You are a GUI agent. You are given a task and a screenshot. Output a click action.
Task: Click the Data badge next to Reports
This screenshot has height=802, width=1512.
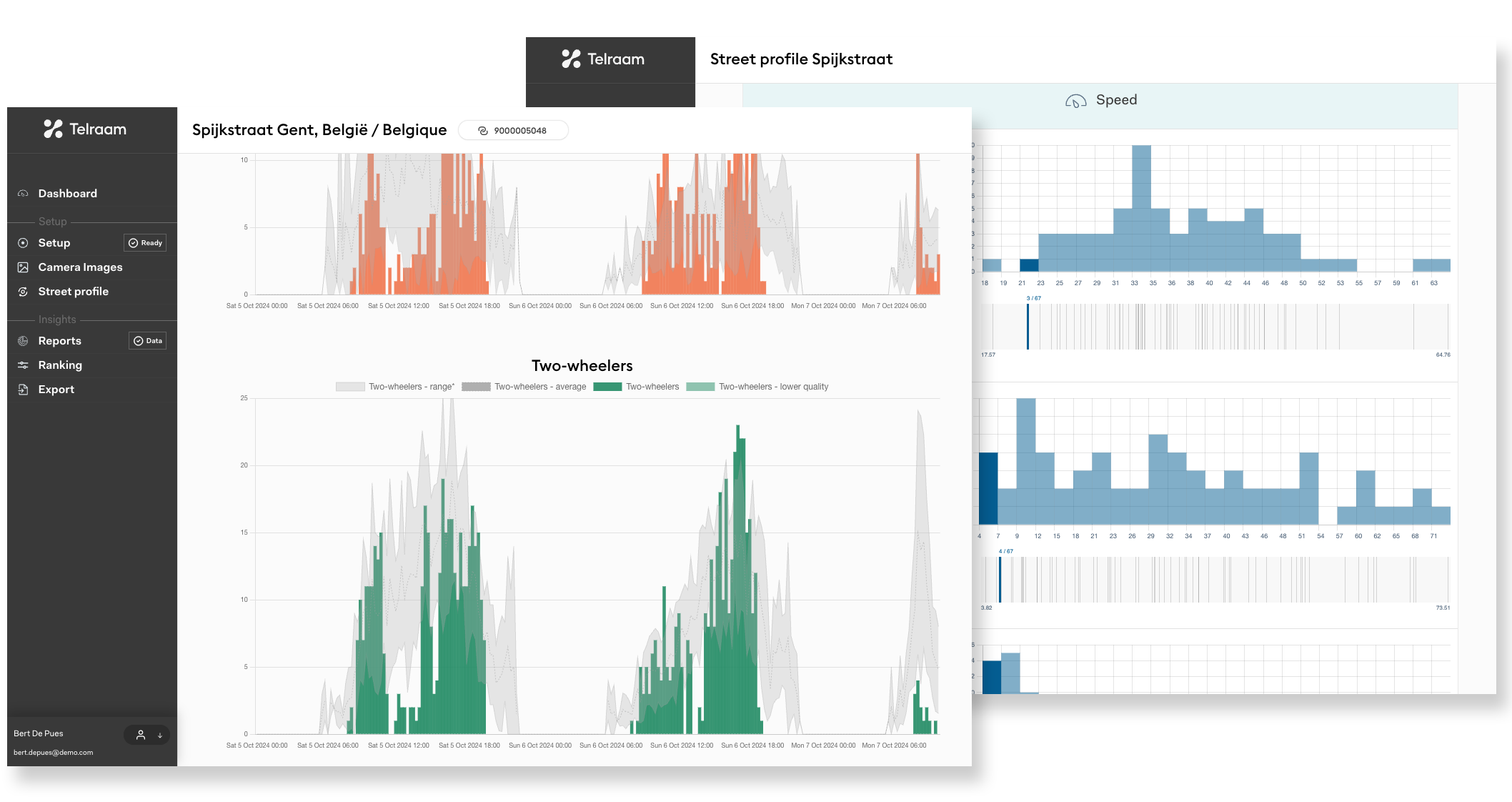(147, 341)
